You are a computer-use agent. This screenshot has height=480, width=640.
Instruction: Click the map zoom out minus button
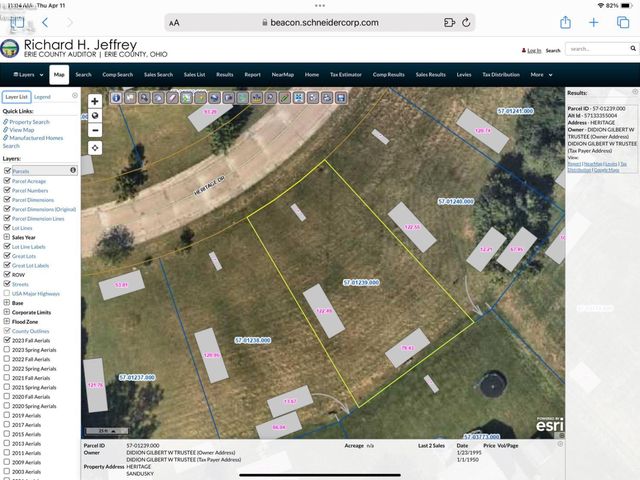click(95, 129)
